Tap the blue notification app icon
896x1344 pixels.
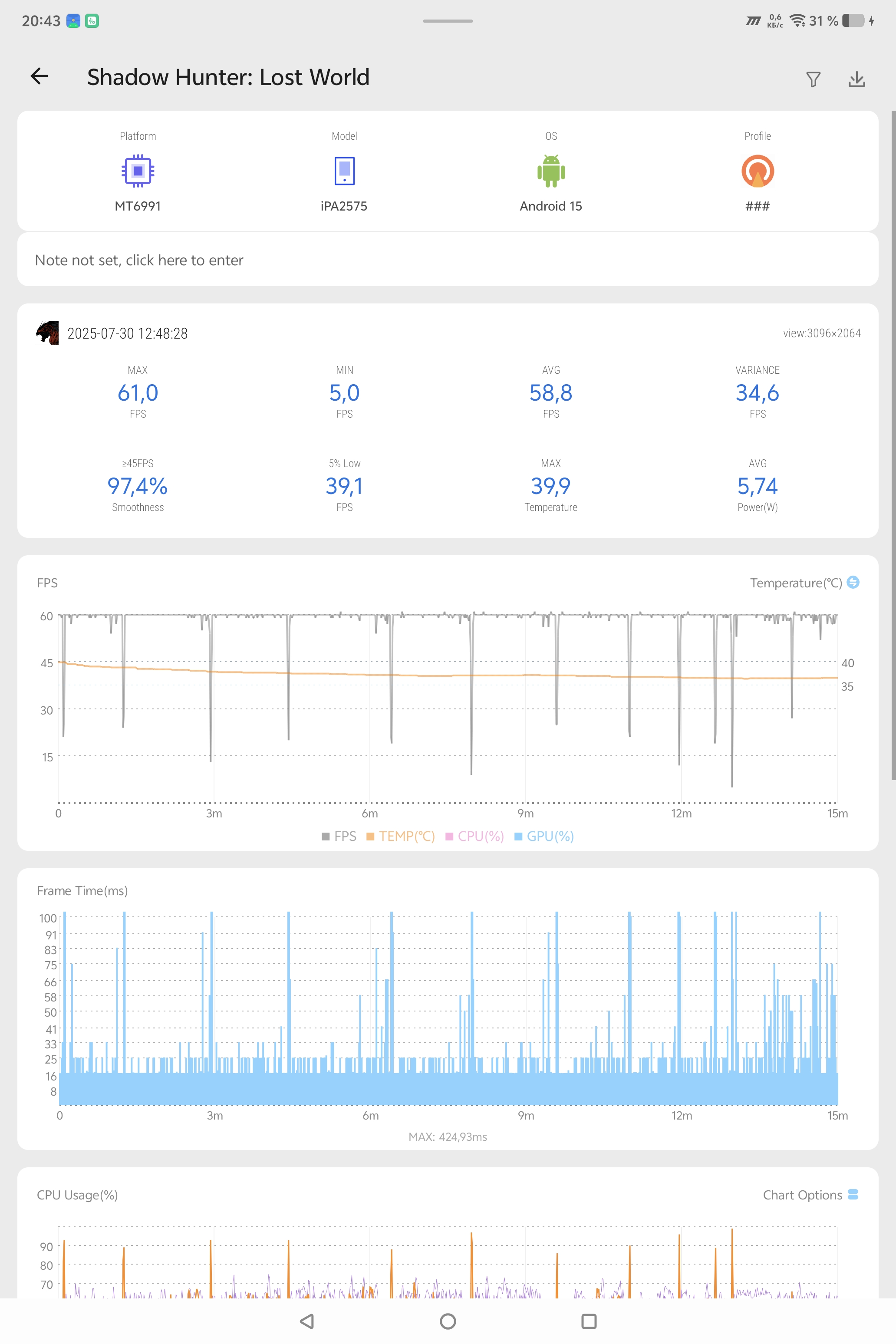73,20
